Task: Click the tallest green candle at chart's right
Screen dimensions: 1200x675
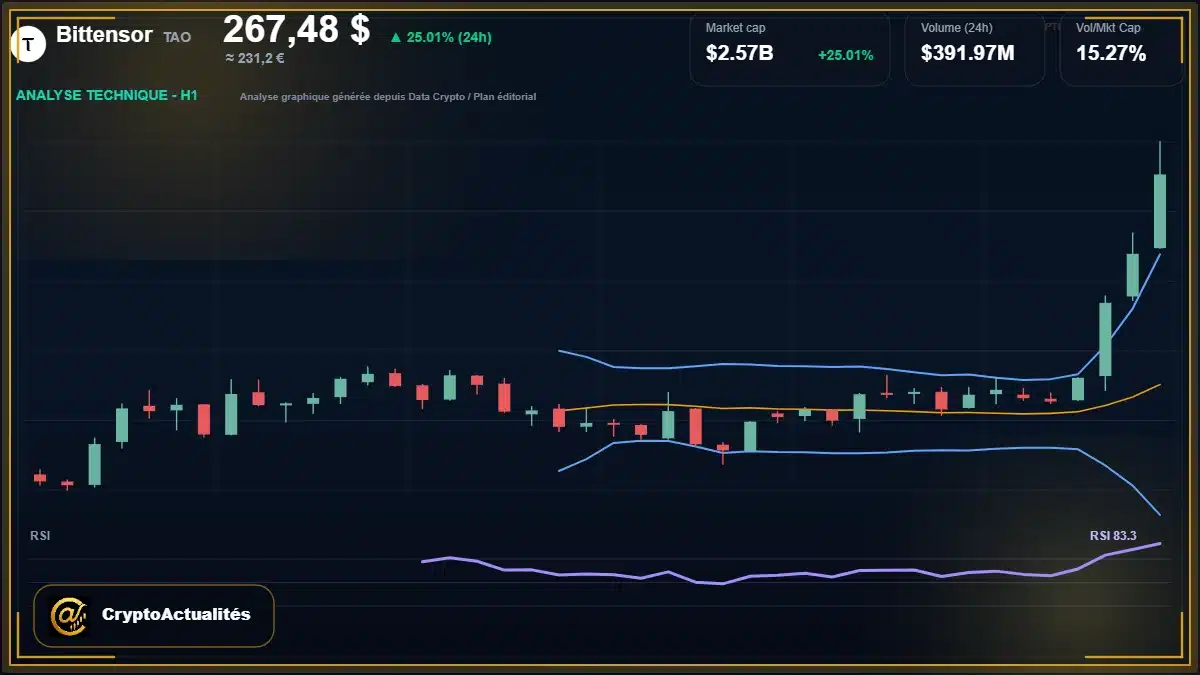Action: (x=1160, y=211)
